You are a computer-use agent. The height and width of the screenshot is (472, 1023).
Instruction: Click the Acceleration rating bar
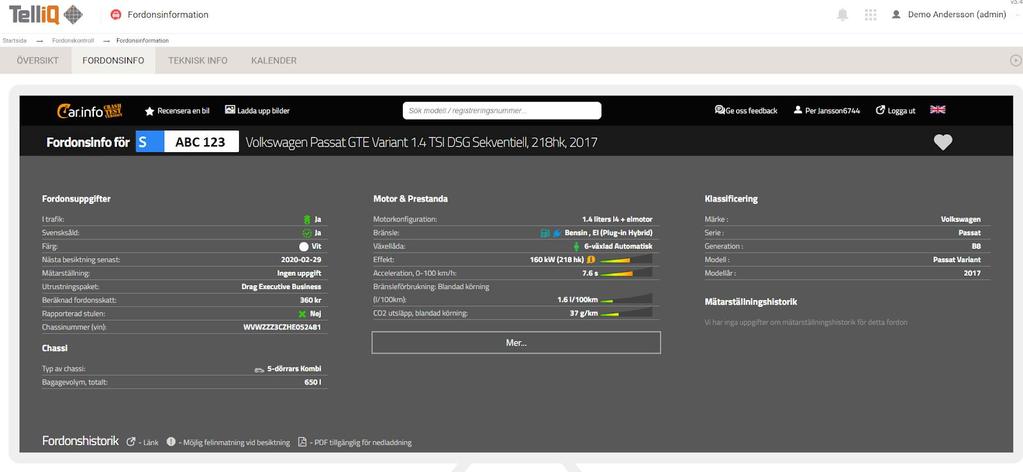point(626,273)
